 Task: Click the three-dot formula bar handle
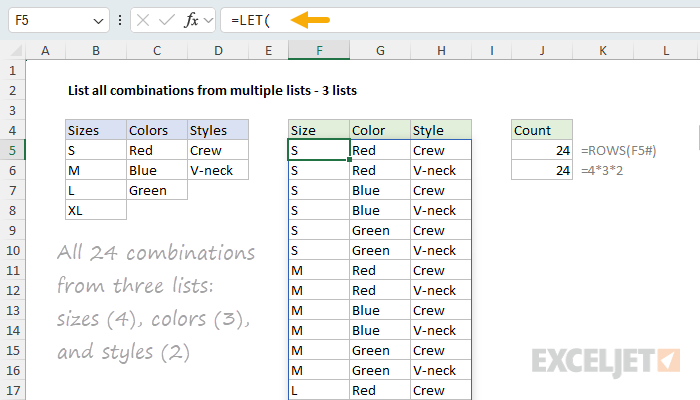pos(120,20)
